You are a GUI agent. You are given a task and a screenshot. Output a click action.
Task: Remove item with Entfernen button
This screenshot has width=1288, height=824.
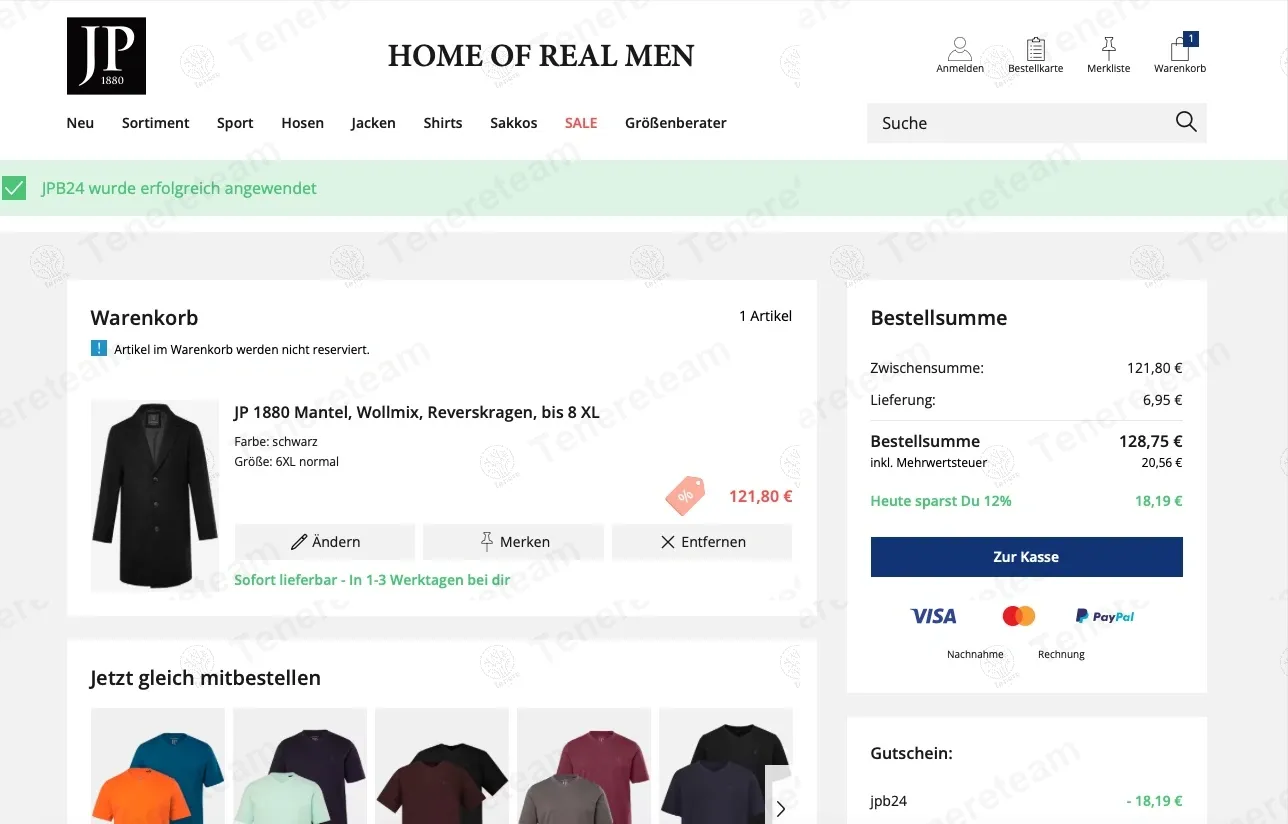coord(702,541)
